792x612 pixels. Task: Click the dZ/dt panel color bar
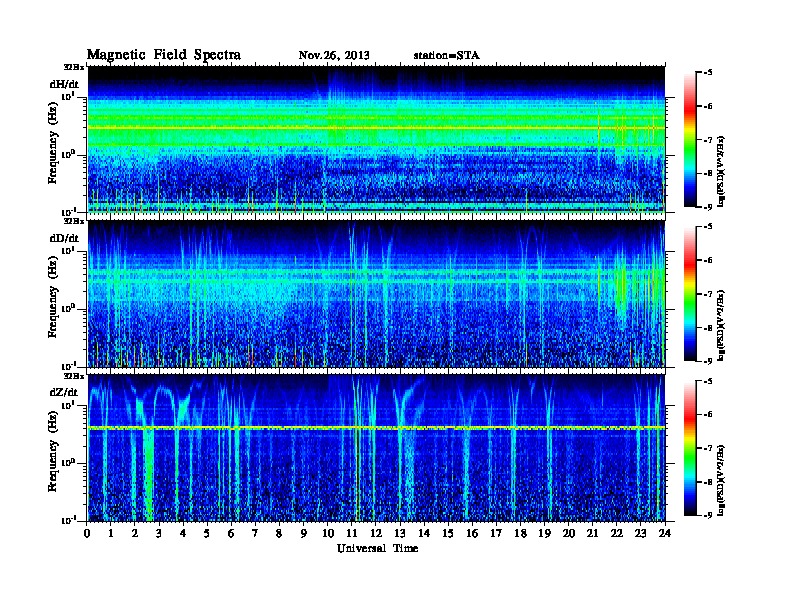(x=690, y=448)
